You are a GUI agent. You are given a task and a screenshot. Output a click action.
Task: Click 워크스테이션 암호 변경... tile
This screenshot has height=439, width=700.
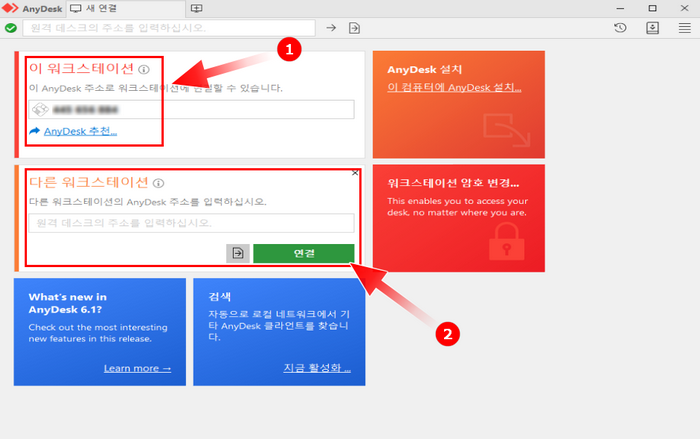[458, 218]
